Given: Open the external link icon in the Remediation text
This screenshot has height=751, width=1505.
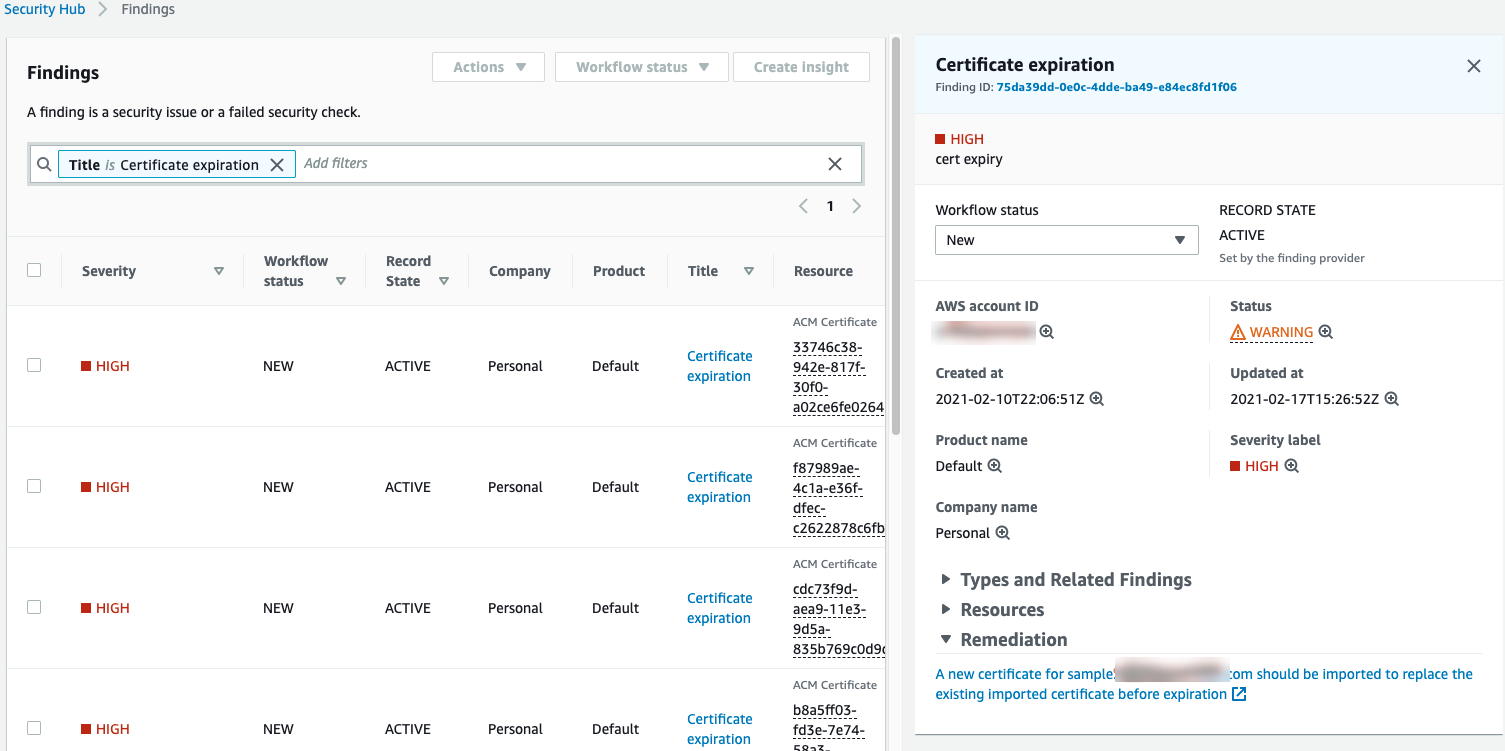Looking at the screenshot, I should 1239,693.
